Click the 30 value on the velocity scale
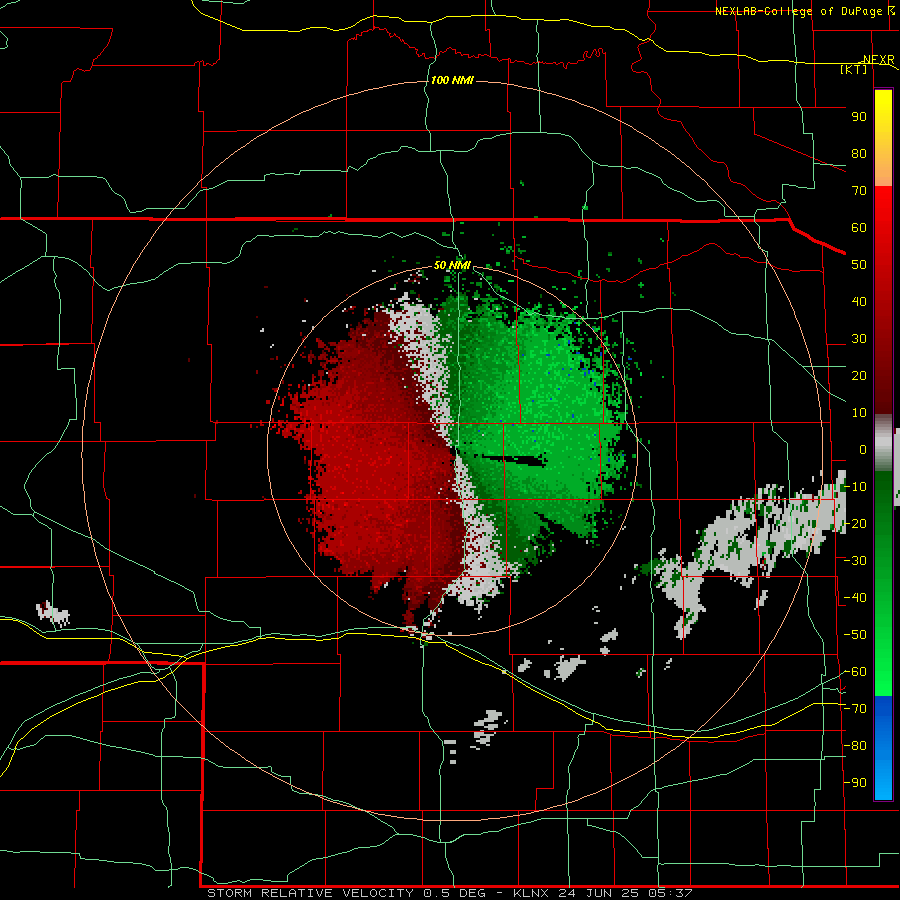The height and width of the screenshot is (900, 900). (x=859, y=339)
